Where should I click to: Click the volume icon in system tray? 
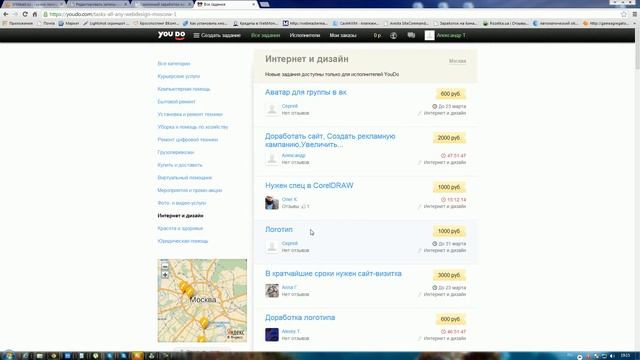click(612, 356)
